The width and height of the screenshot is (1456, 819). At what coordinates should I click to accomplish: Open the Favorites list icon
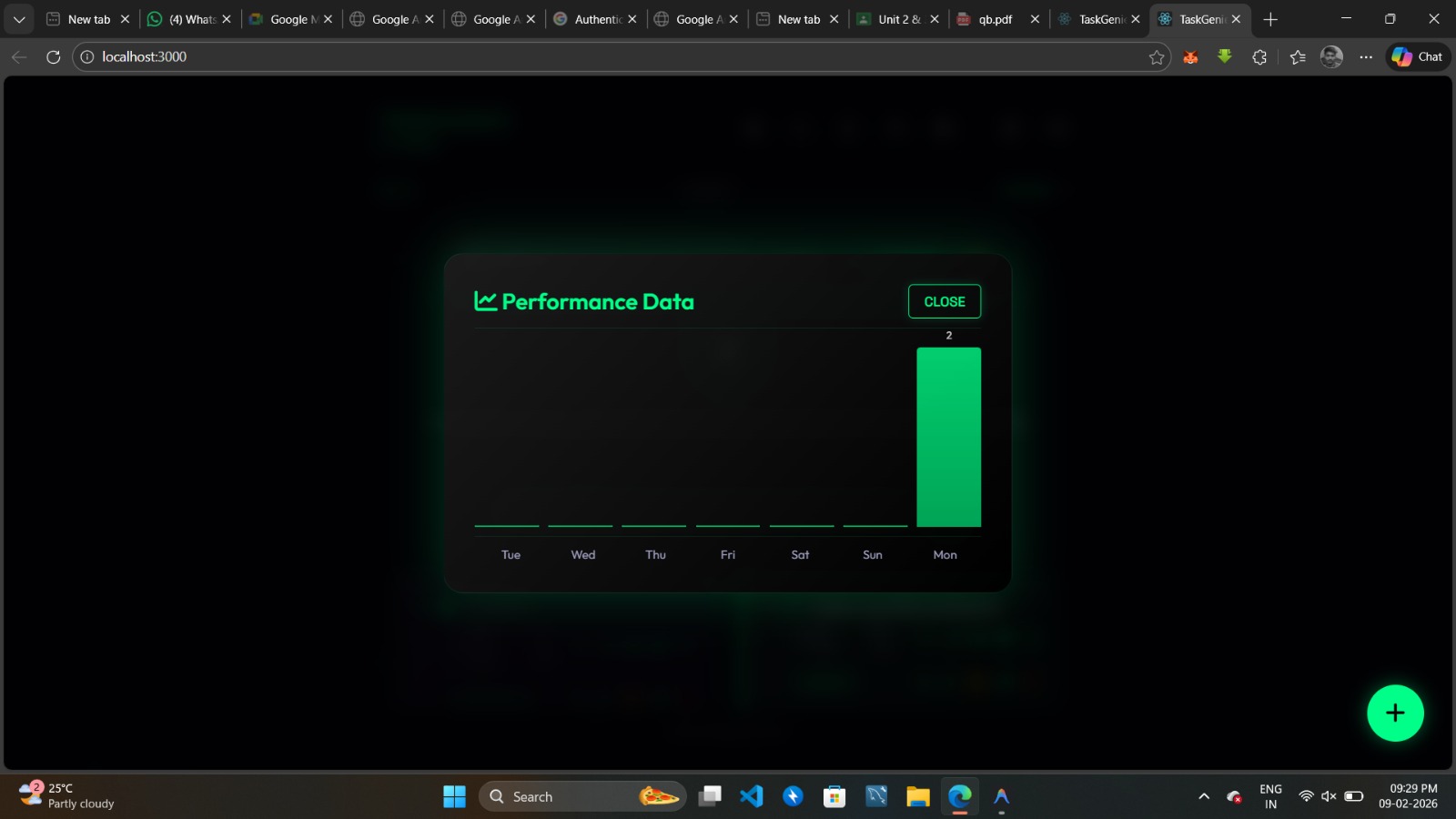coord(1298,57)
